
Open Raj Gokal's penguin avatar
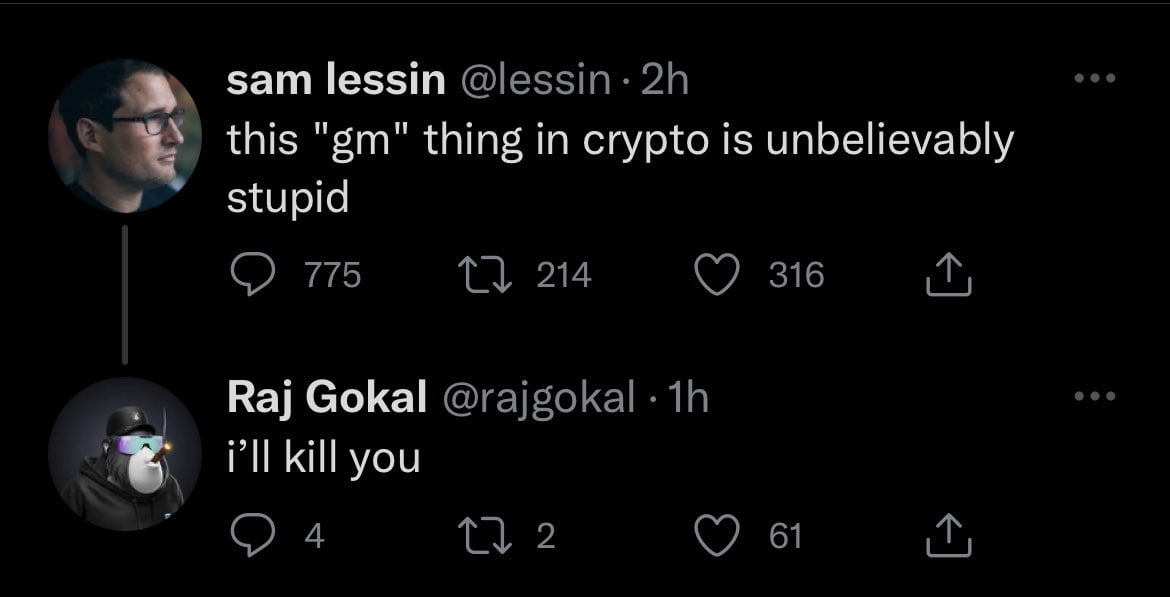[124, 453]
